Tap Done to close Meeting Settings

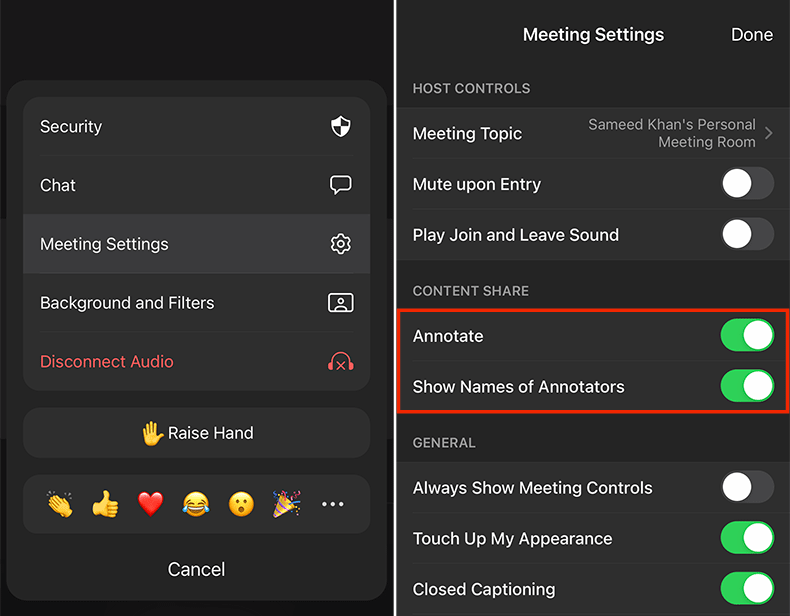[x=751, y=34]
